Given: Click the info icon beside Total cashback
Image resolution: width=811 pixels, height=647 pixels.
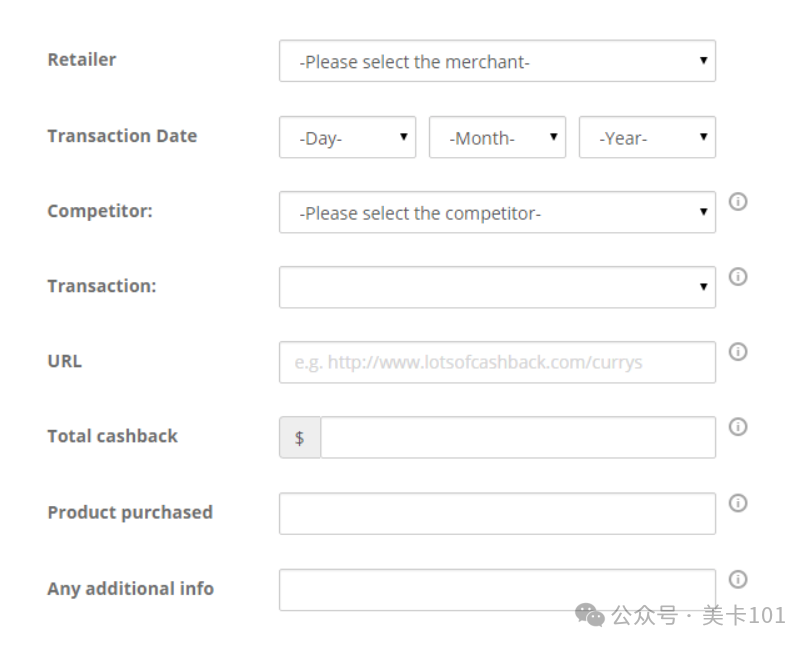Looking at the screenshot, I should [738, 427].
